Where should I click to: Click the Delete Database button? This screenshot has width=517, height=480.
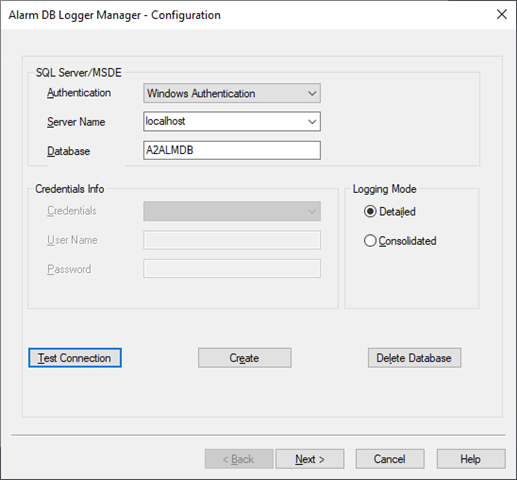[x=415, y=358]
